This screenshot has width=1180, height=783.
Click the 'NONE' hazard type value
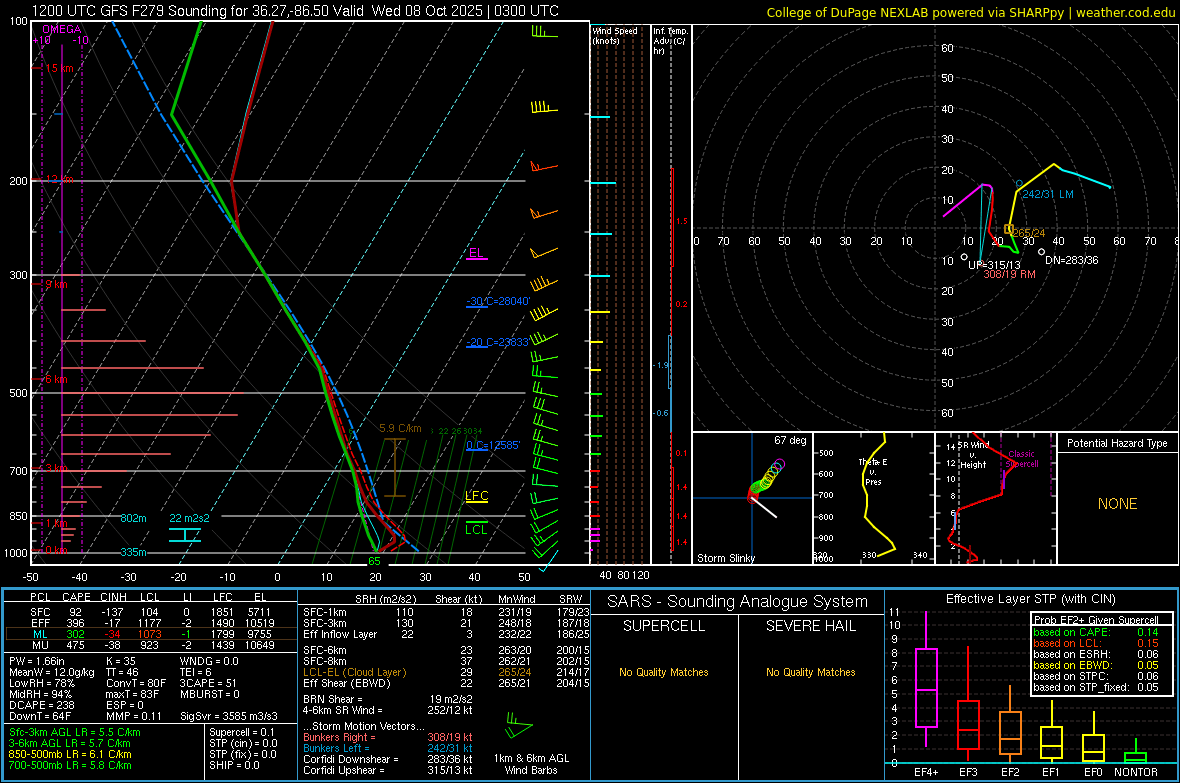[x=1117, y=504]
